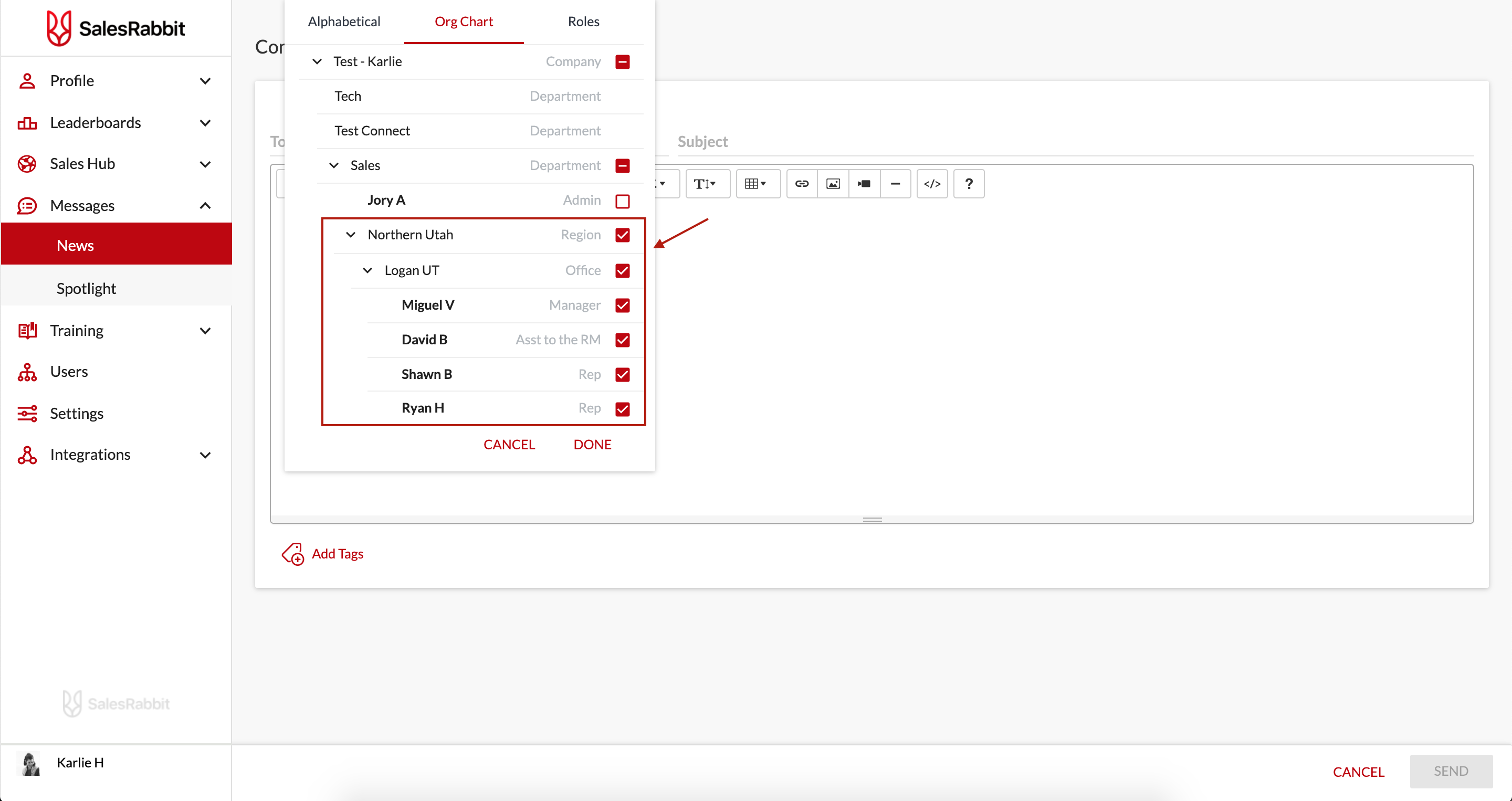Expand the Training menu chevron
This screenshot has width=1512, height=801.
tap(205, 331)
